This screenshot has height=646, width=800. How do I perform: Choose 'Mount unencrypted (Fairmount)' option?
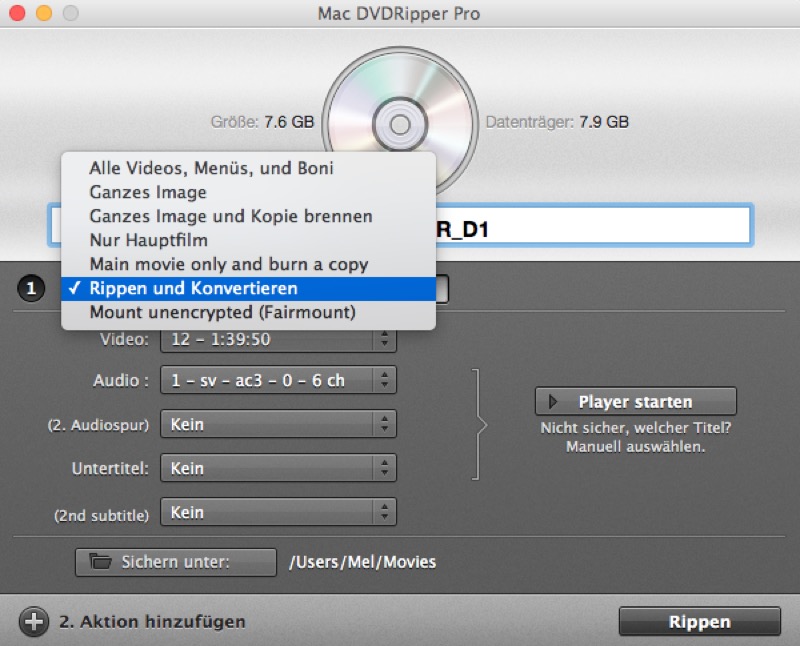(x=222, y=312)
